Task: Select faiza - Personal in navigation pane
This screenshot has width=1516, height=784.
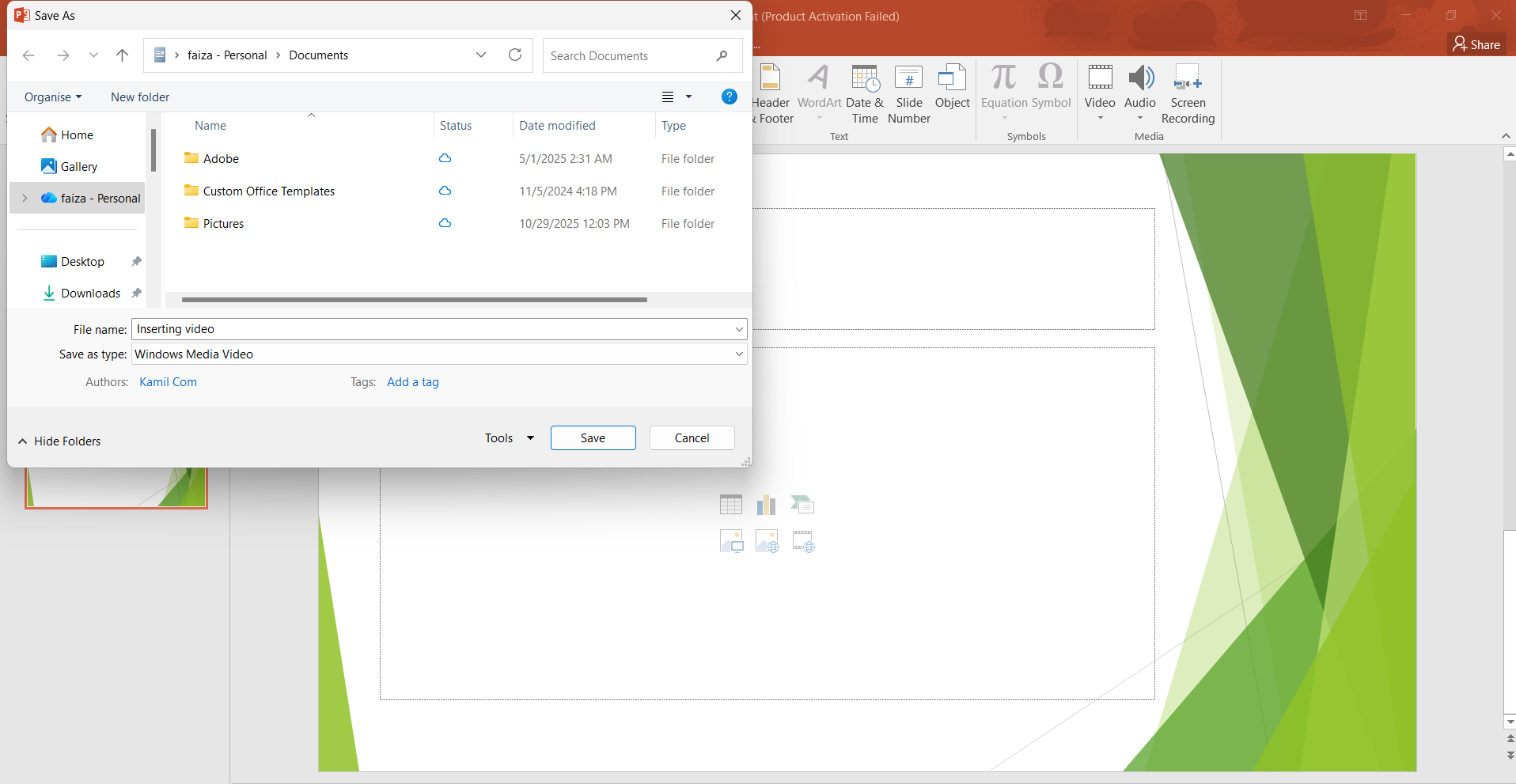Action: coord(100,199)
